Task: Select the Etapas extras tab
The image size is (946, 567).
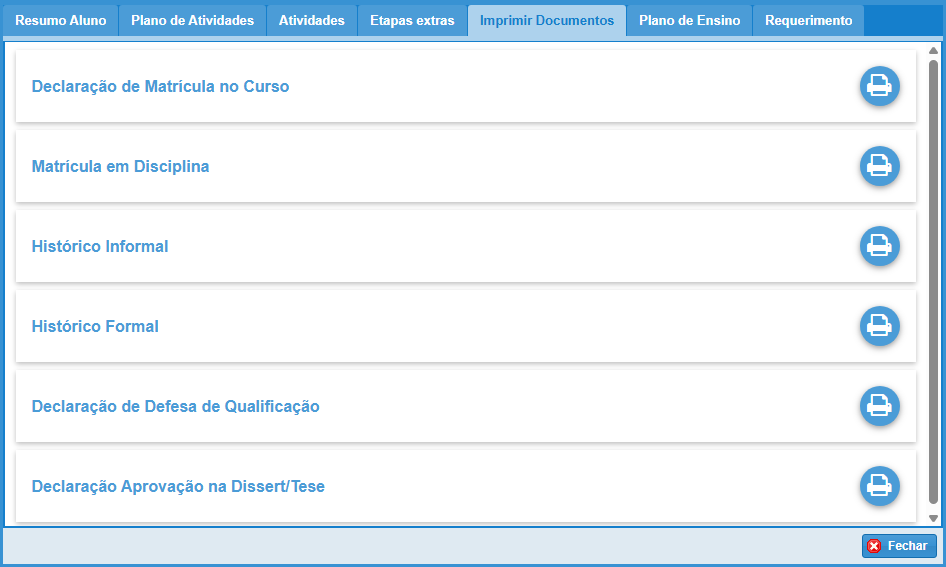Action: coord(412,21)
